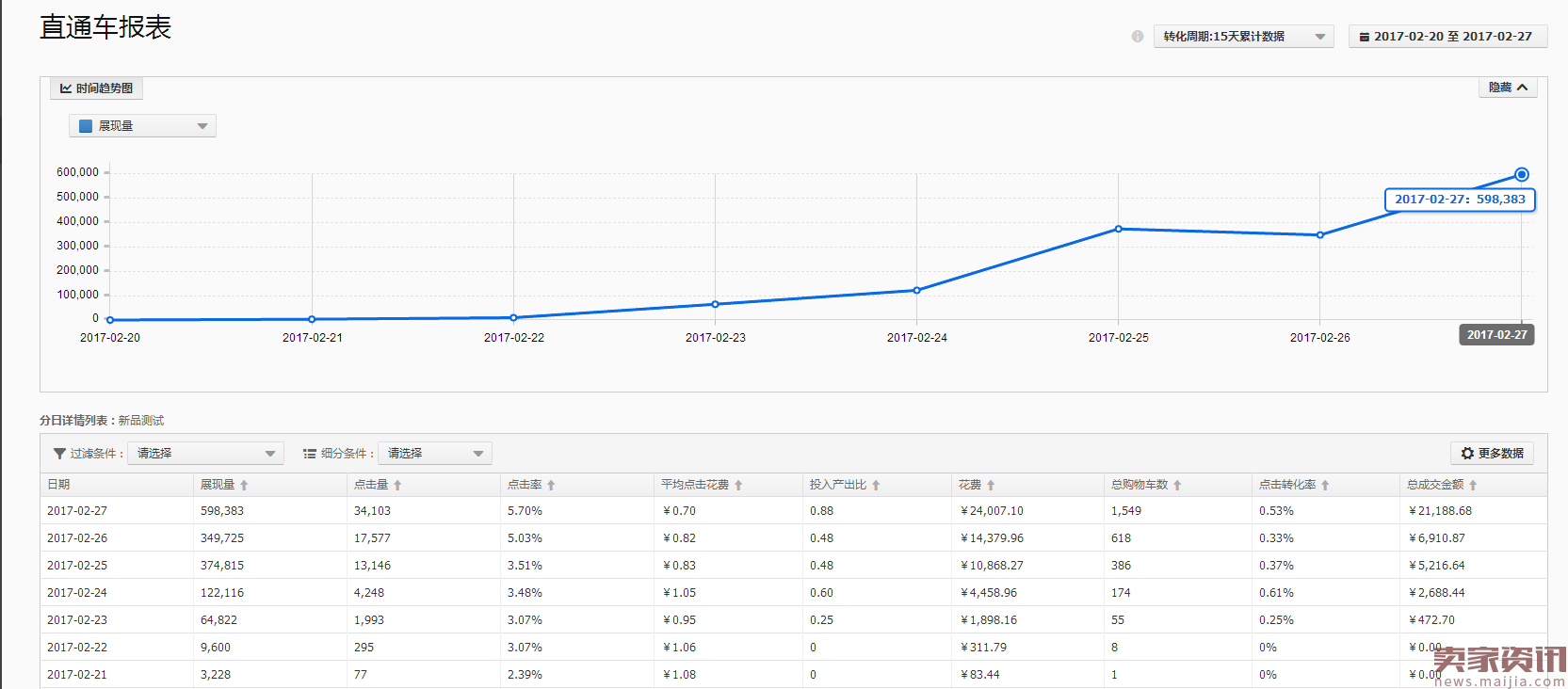This screenshot has width=1568, height=689.
Task: Click the ¥1.05 average click cost cell
Action: (x=679, y=593)
